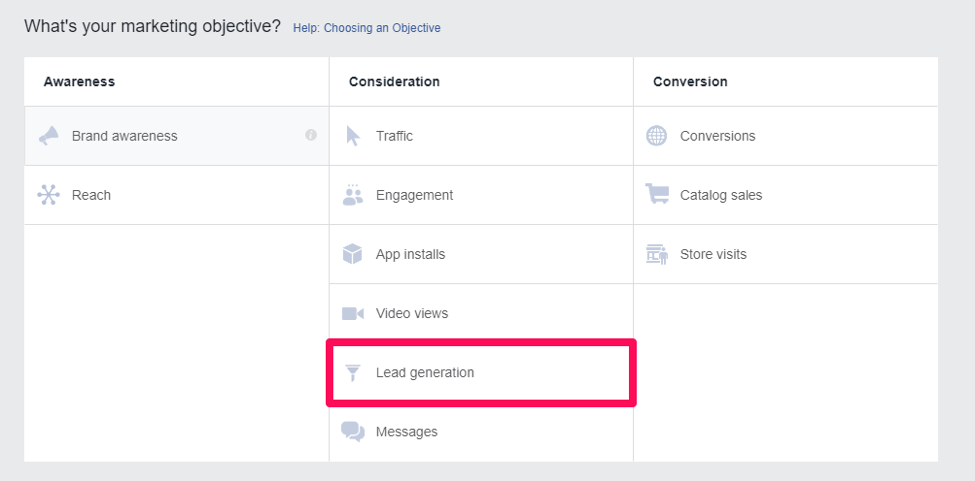The height and width of the screenshot is (481, 975).
Task: Show info tooltip for Brand awareness
Action: 311,135
